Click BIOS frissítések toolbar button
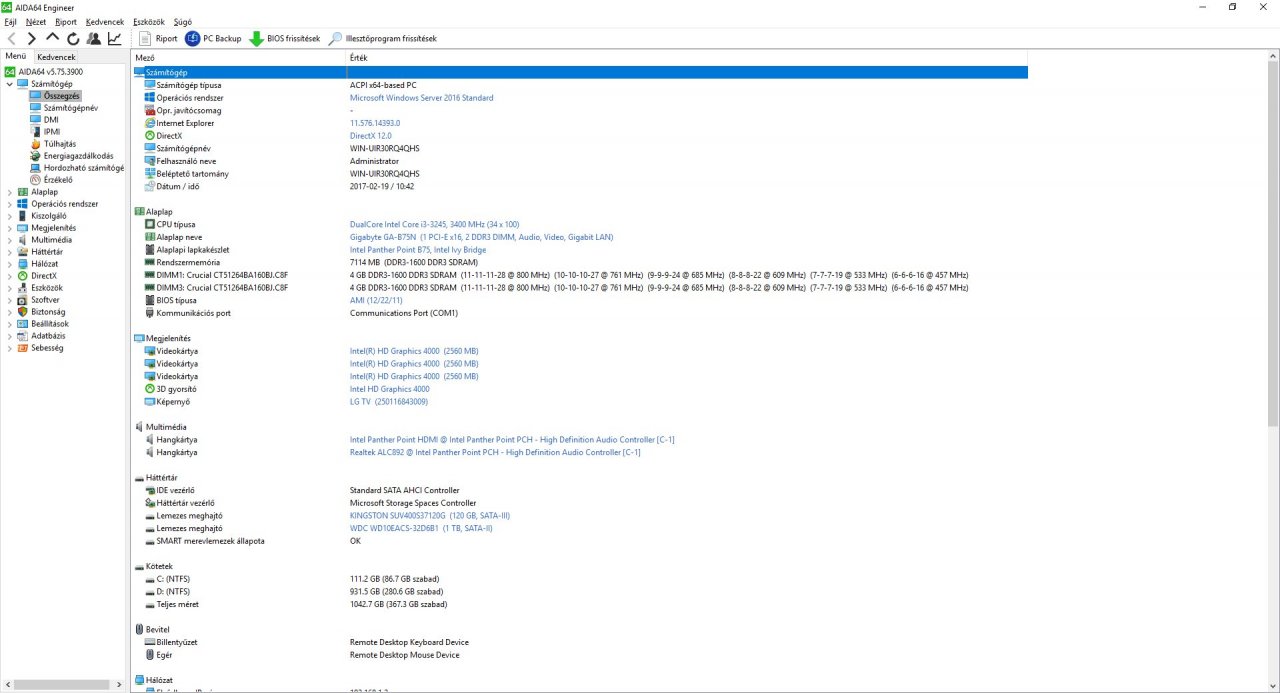This screenshot has height=693, width=1280. tap(285, 38)
